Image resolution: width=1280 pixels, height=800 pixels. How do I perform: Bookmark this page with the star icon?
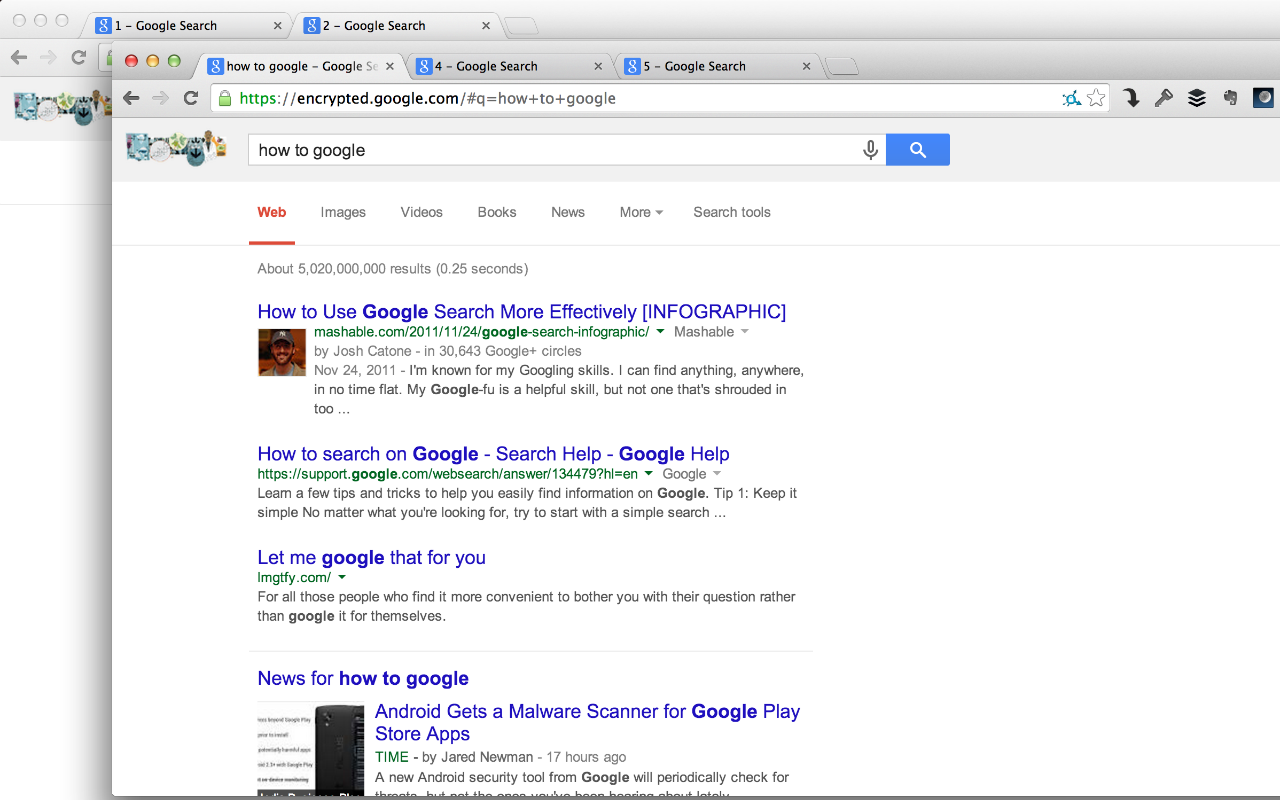click(1096, 98)
